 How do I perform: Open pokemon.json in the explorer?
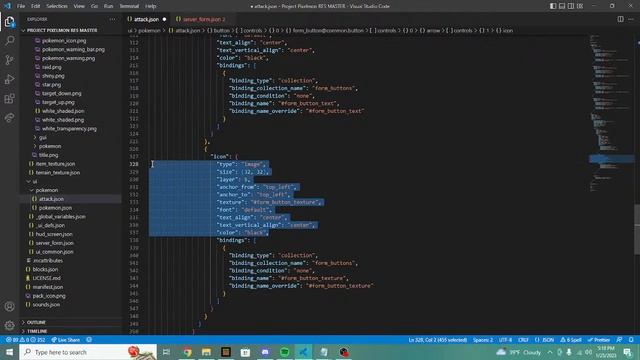click(55, 208)
